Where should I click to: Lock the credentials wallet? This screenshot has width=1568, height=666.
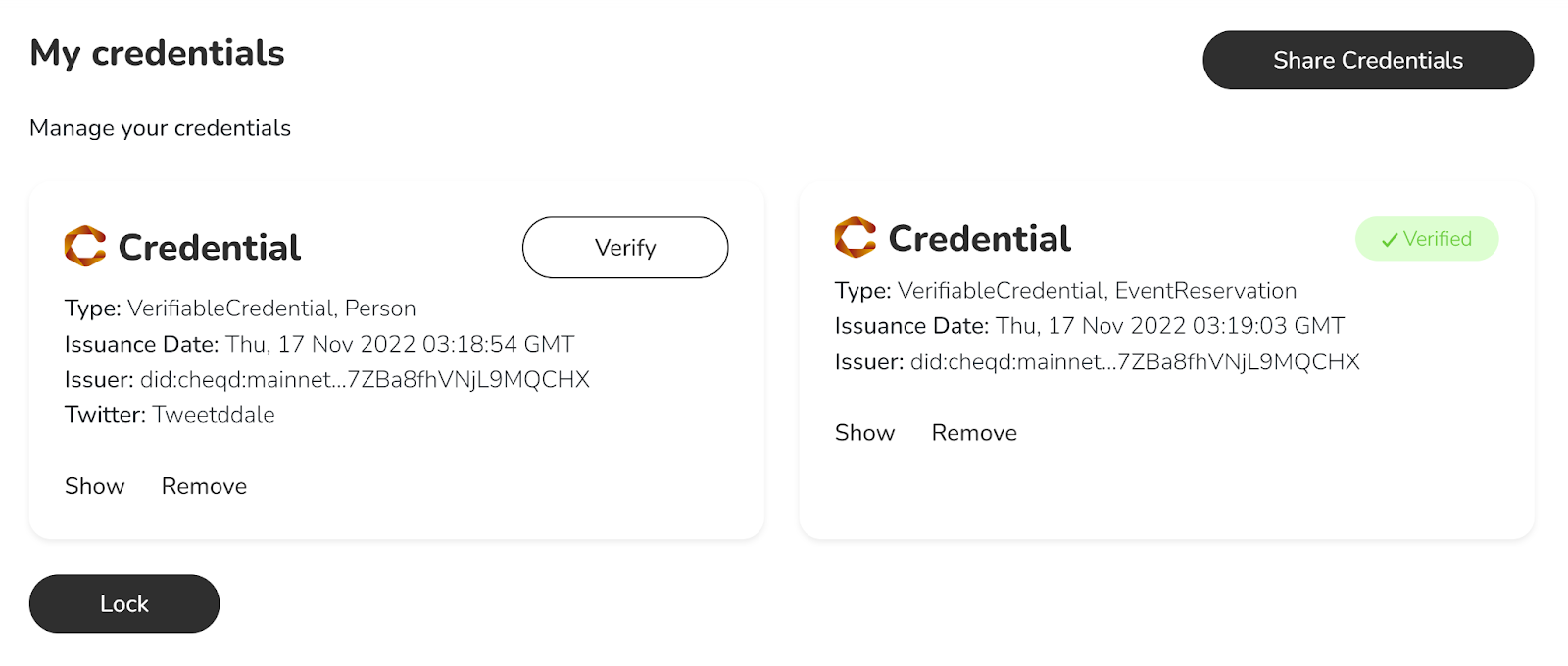click(124, 603)
